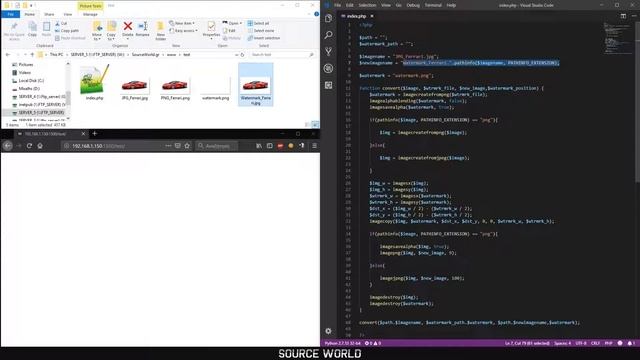Bookmark this page with the star
Viewport: 640px width, 360px height.
(187, 146)
